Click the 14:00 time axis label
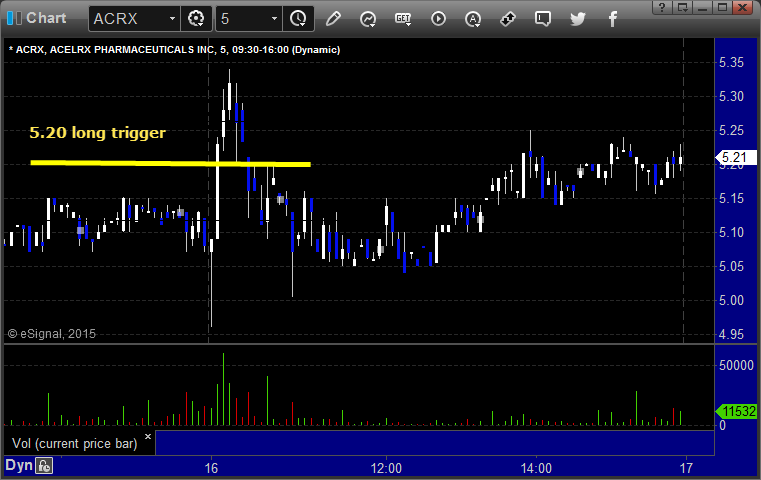The width and height of the screenshot is (761, 480). 536,468
